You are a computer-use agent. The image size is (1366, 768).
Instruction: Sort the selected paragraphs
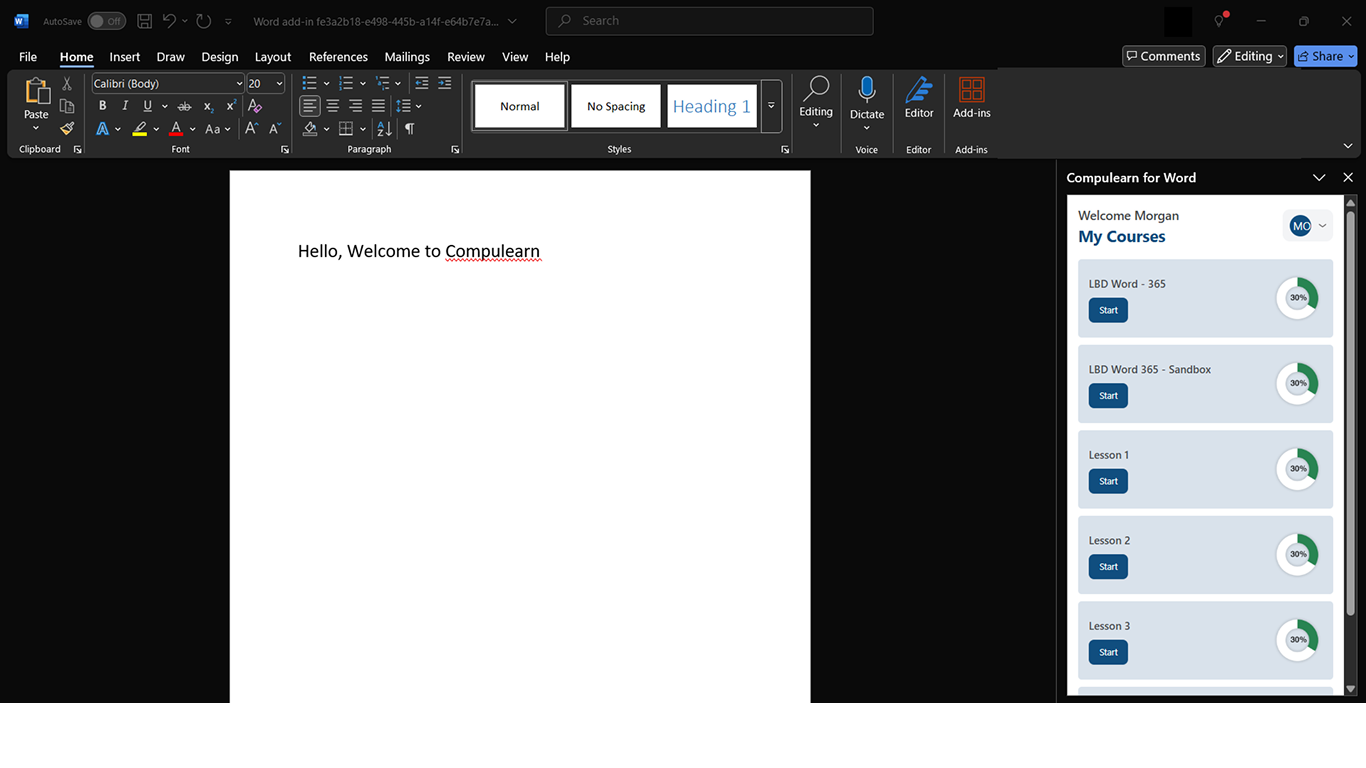coord(384,129)
